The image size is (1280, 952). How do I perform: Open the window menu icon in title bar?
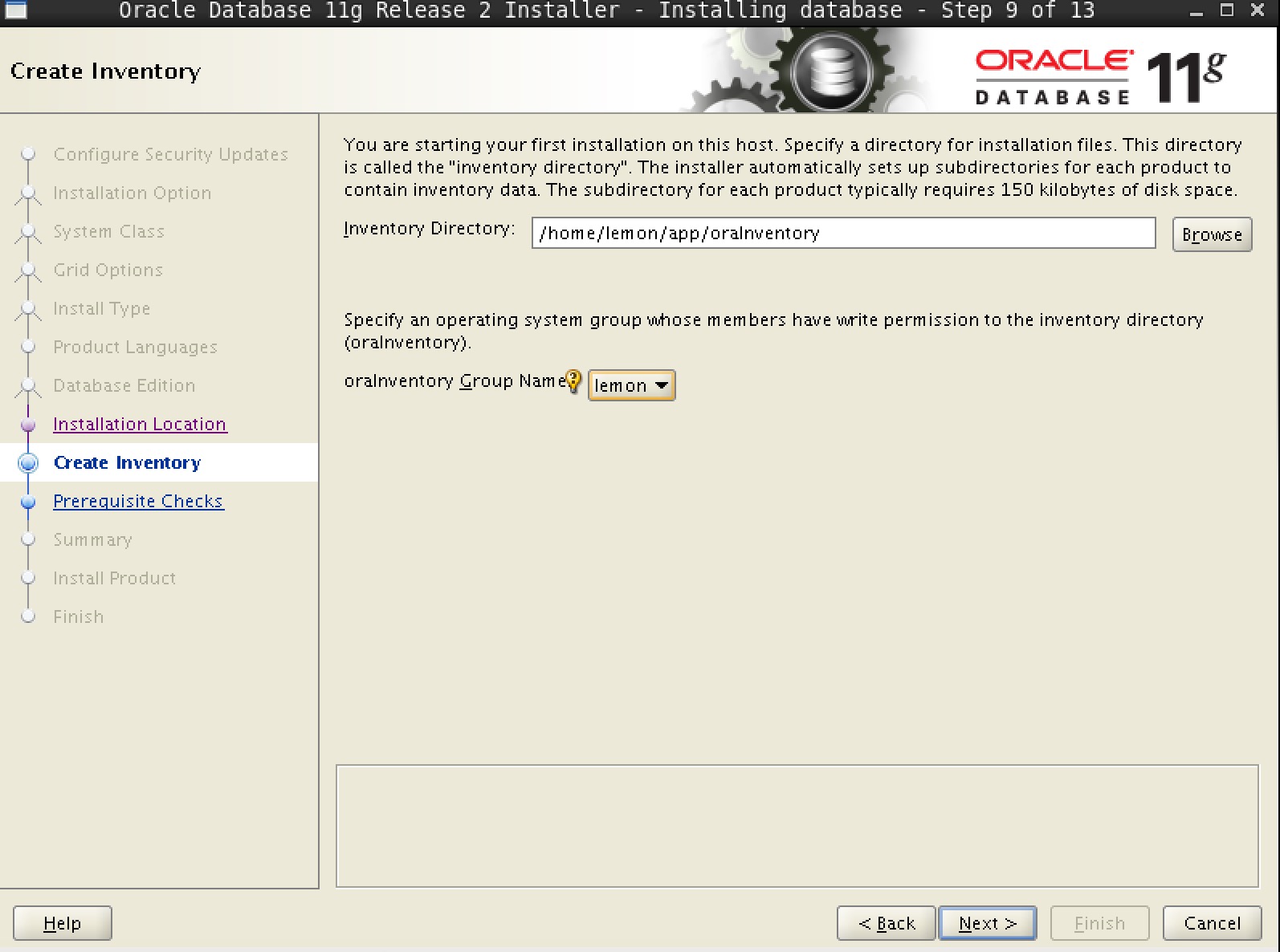16,10
